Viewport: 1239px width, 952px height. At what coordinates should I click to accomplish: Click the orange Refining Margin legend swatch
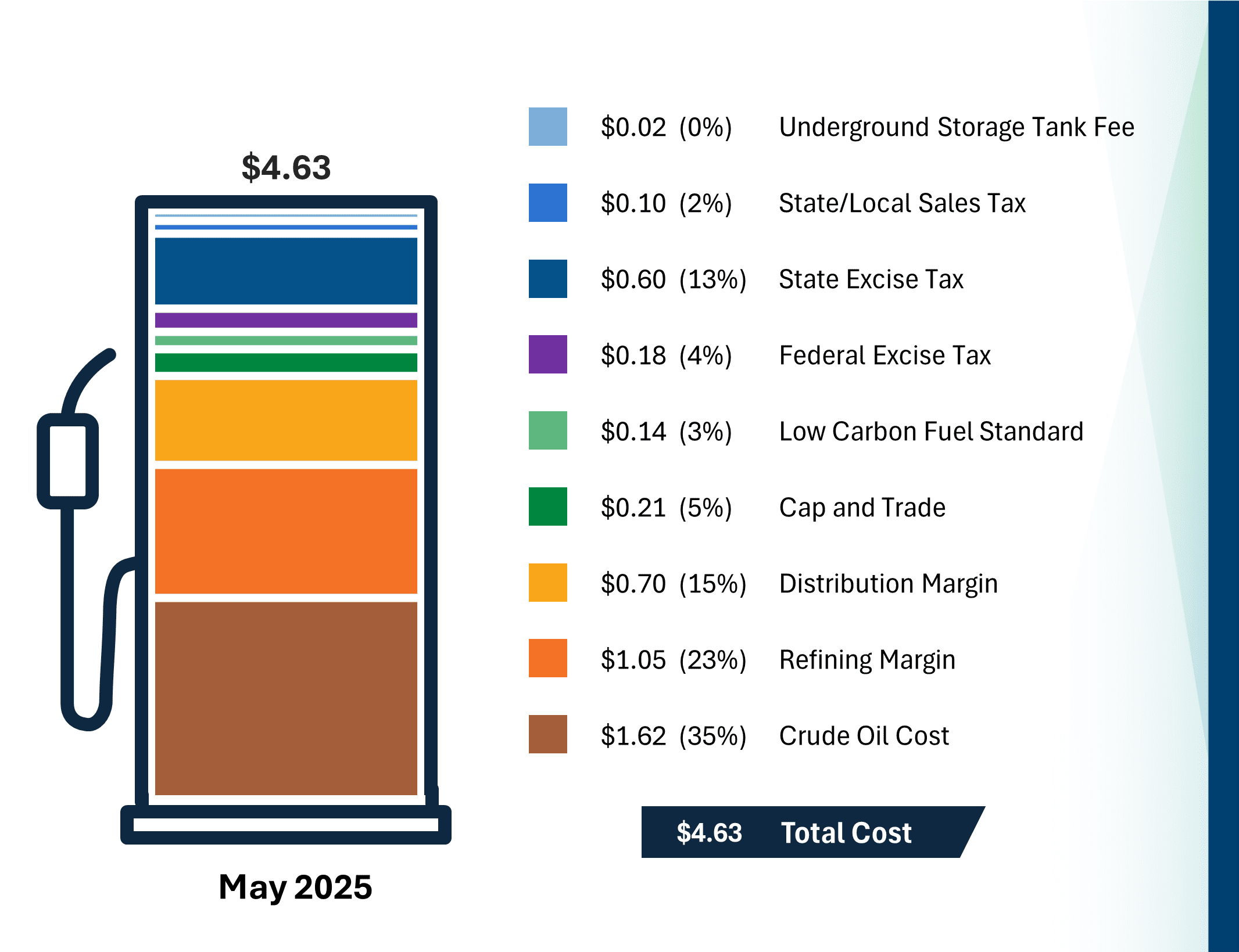(547, 658)
